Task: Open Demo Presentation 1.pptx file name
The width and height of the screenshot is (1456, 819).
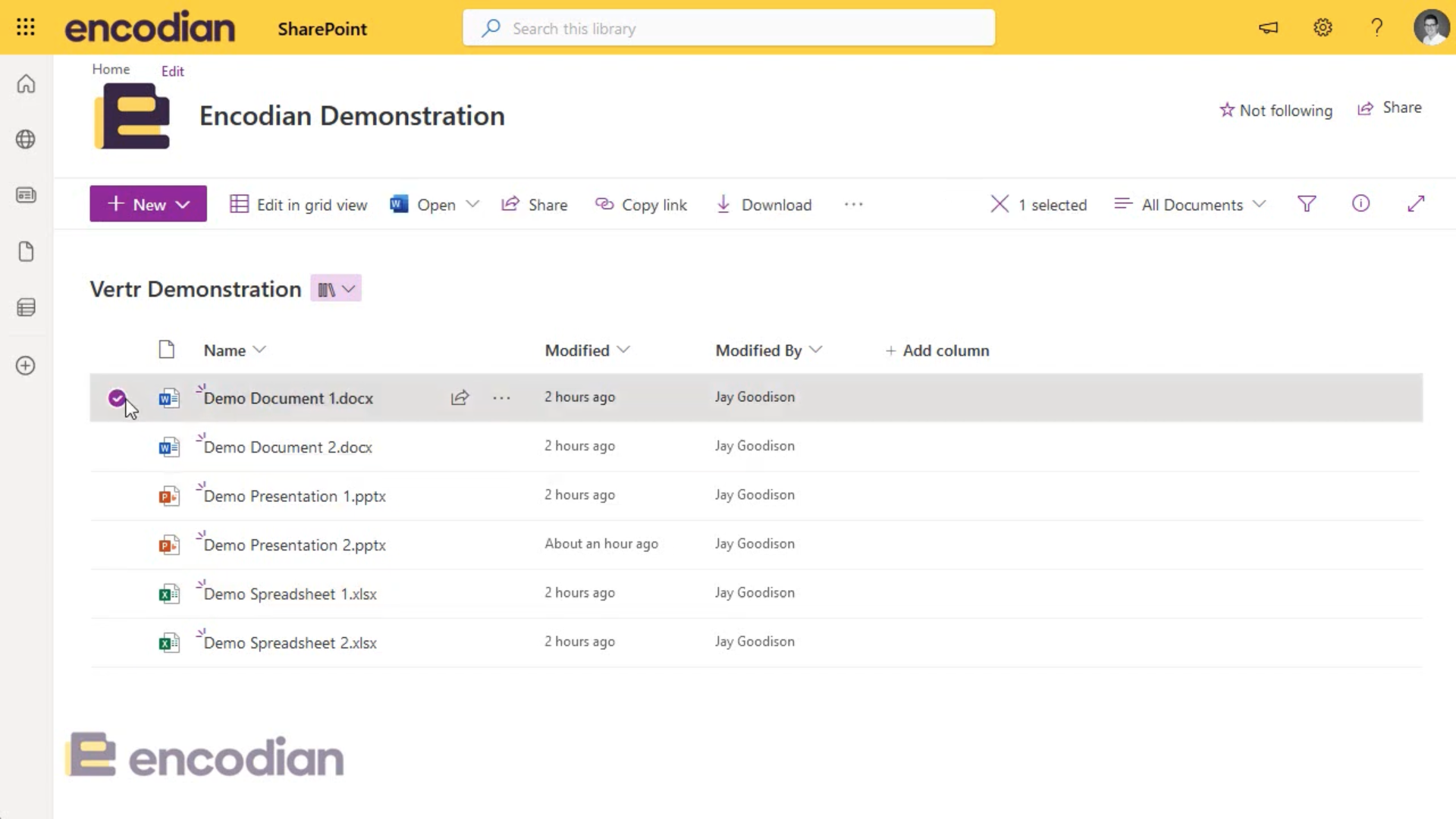Action: point(295,496)
